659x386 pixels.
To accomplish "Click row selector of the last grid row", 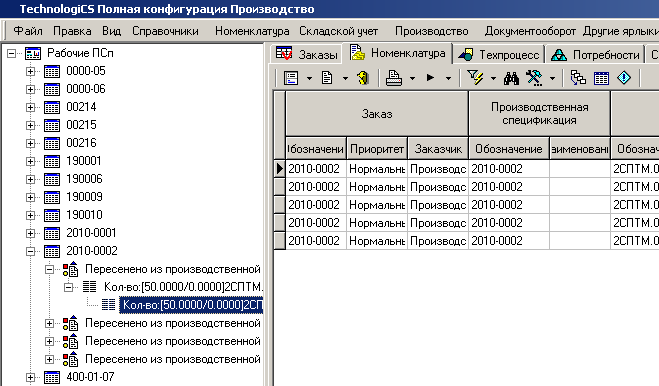I will (280, 241).
